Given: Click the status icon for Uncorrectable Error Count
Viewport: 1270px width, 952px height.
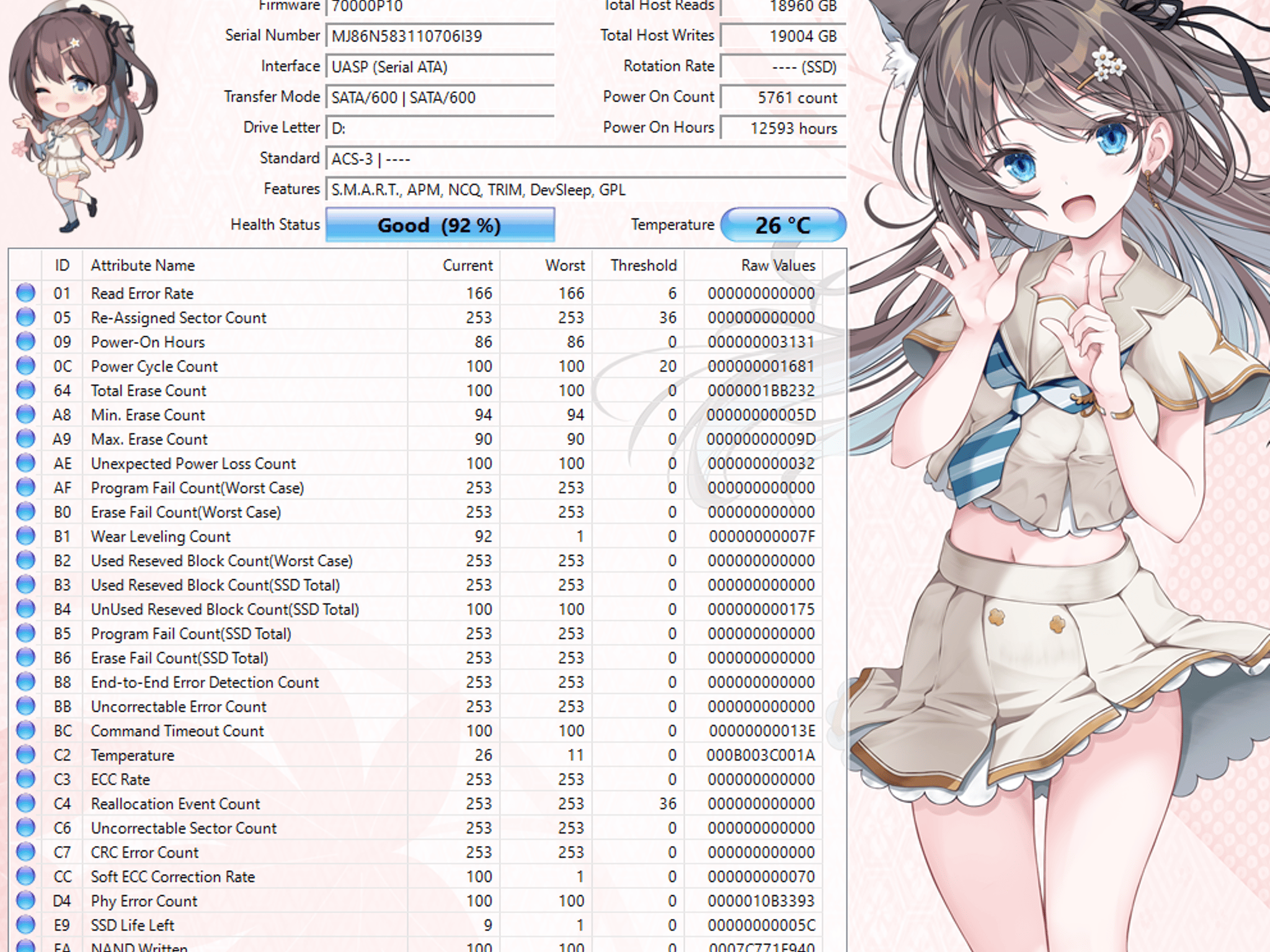Looking at the screenshot, I should (25, 705).
